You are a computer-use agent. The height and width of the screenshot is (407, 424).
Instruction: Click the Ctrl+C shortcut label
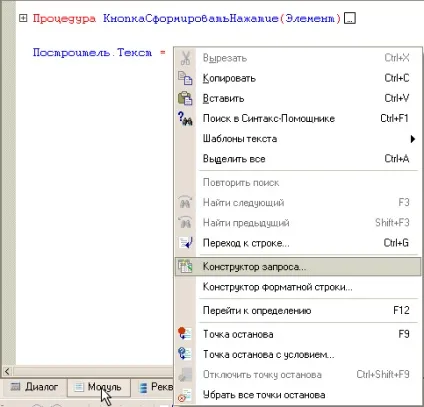click(397, 78)
